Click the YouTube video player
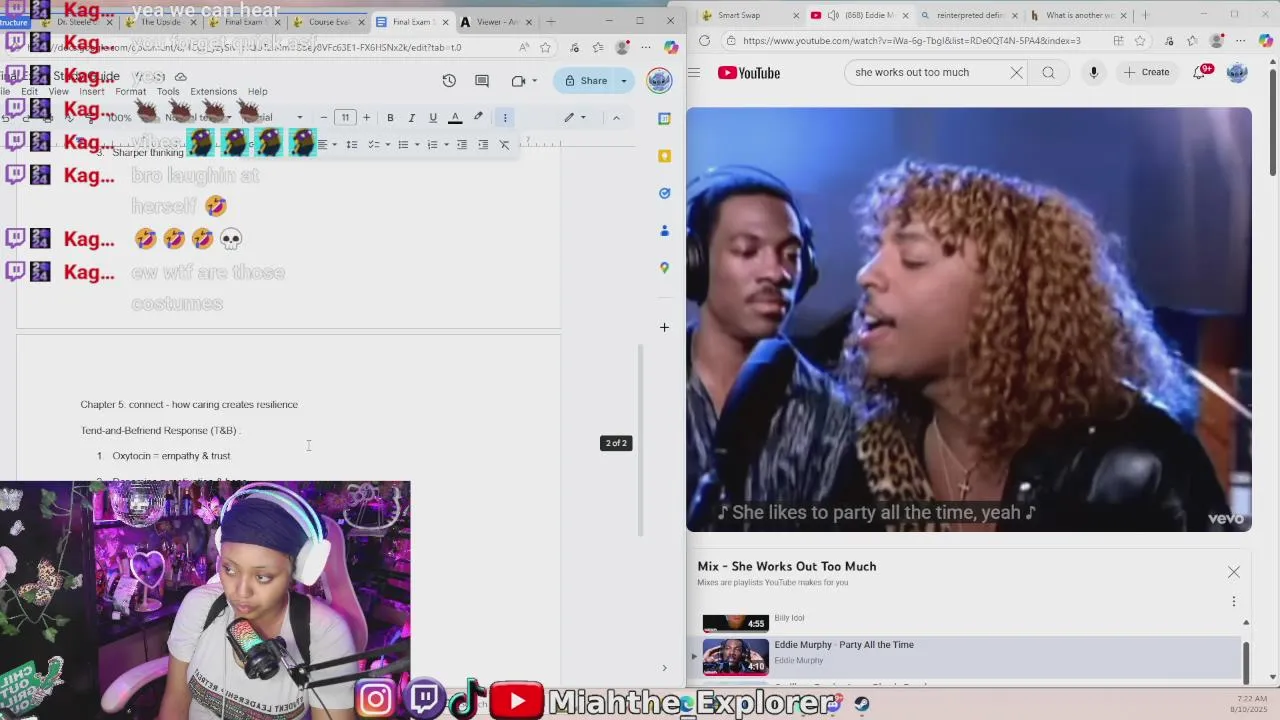Viewport: 1280px width, 720px height. coord(968,319)
